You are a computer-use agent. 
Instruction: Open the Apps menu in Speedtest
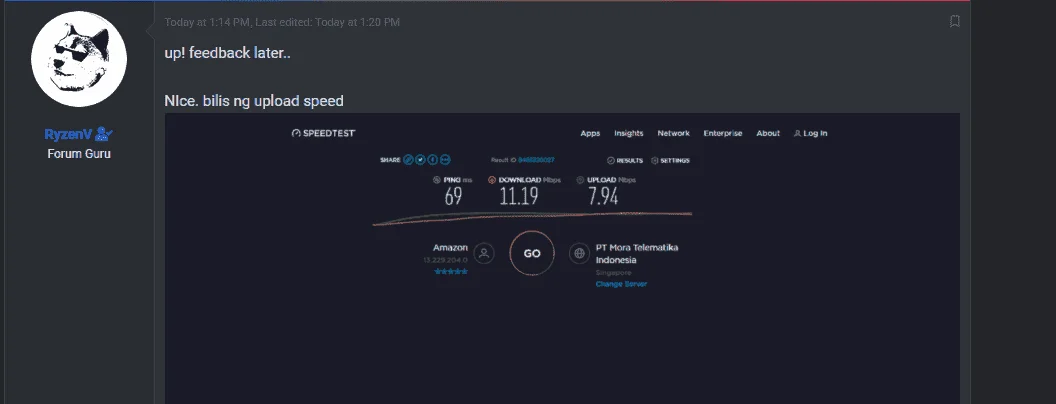click(590, 133)
